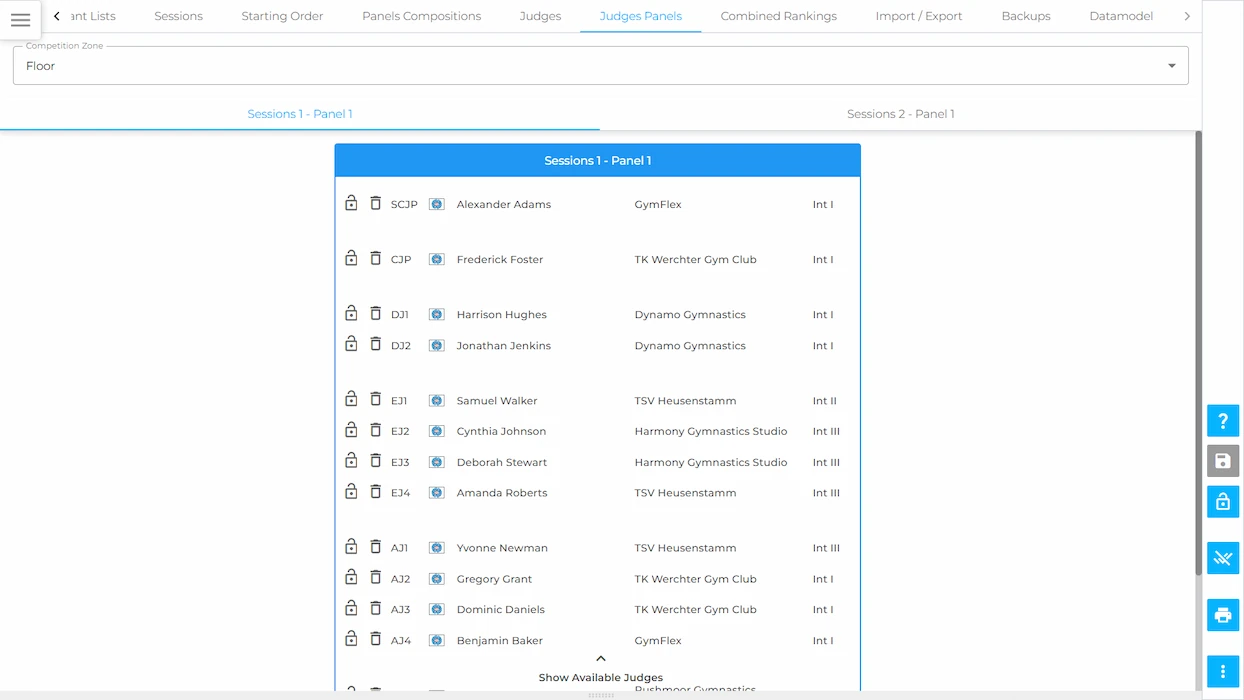Click the blue lock-all button on the right
The height and width of the screenshot is (700, 1244).
tap(1222, 502)
